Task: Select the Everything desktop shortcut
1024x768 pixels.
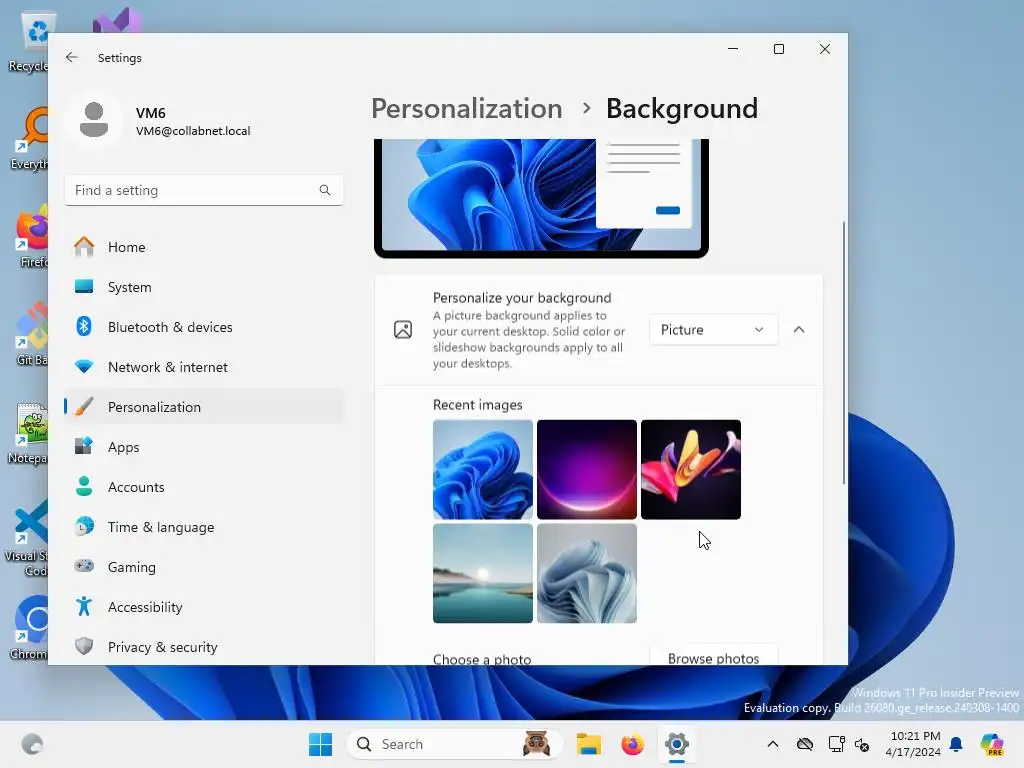Action: [x=29, y=139]
